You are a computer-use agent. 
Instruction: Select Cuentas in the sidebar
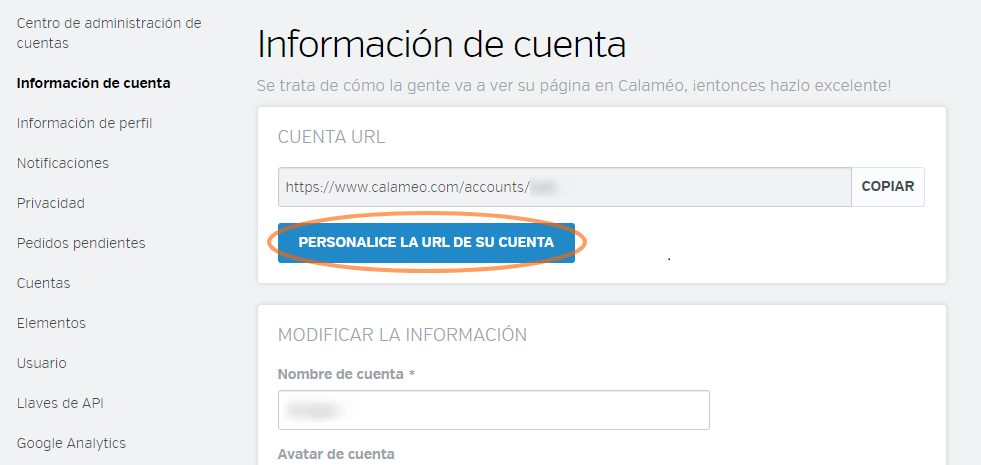[43, 283]
